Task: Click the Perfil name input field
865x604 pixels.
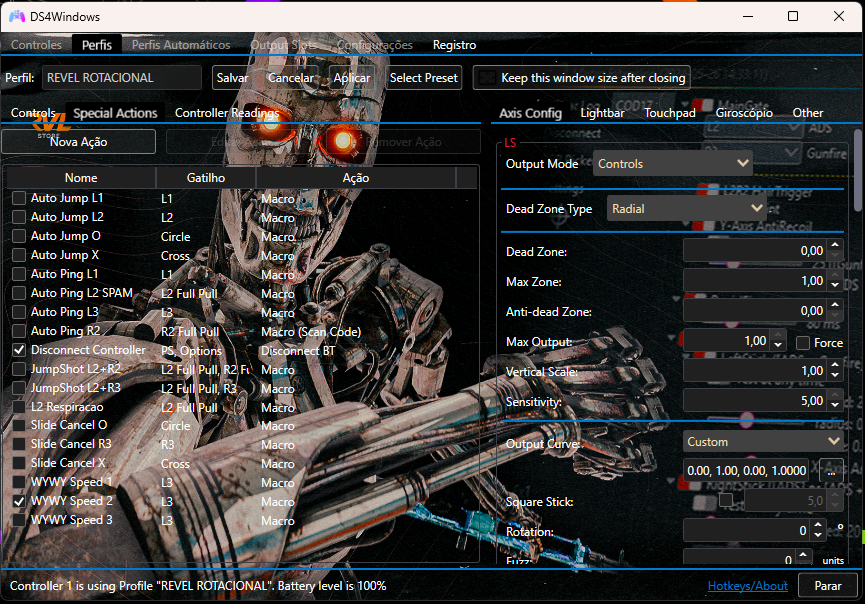Action: pos(122,78)
